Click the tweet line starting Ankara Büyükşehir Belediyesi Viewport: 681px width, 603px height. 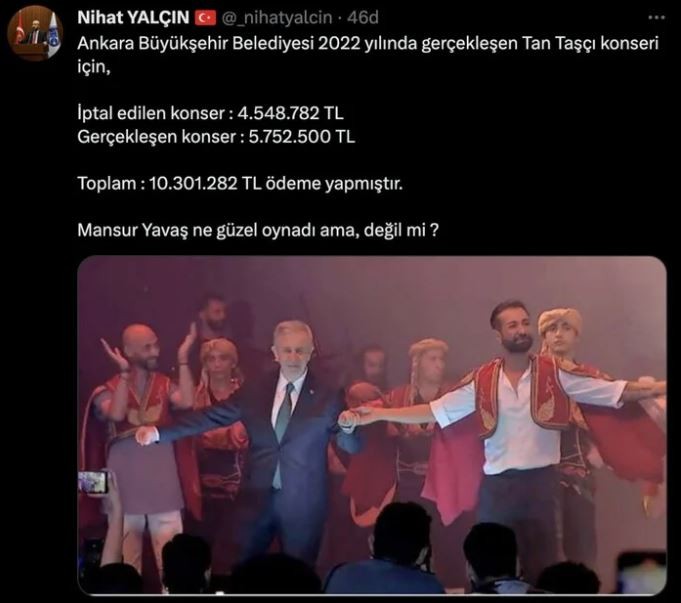pos(368,44)
